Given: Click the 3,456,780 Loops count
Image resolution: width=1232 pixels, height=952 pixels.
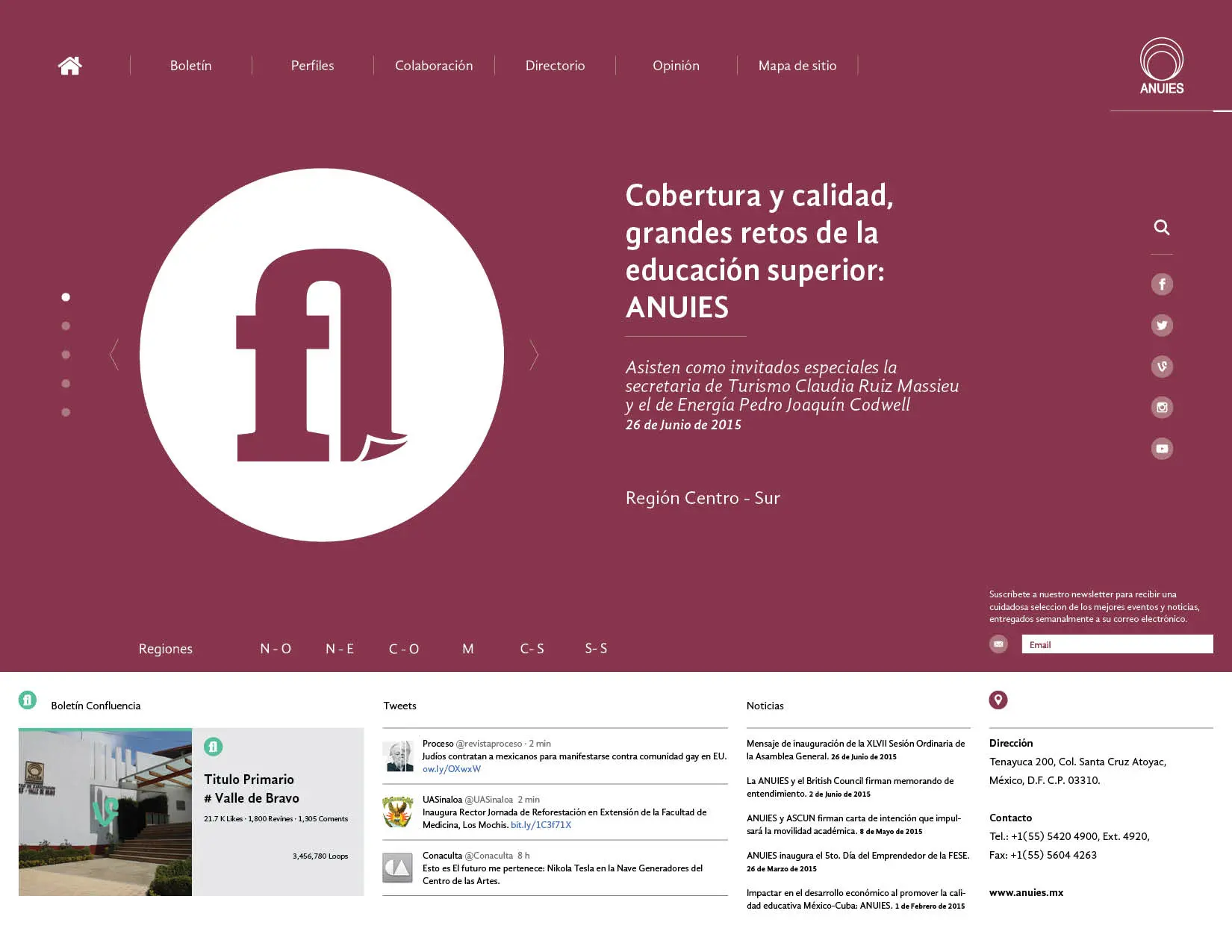Looking at the screenshot, I should tap(320, 856).
